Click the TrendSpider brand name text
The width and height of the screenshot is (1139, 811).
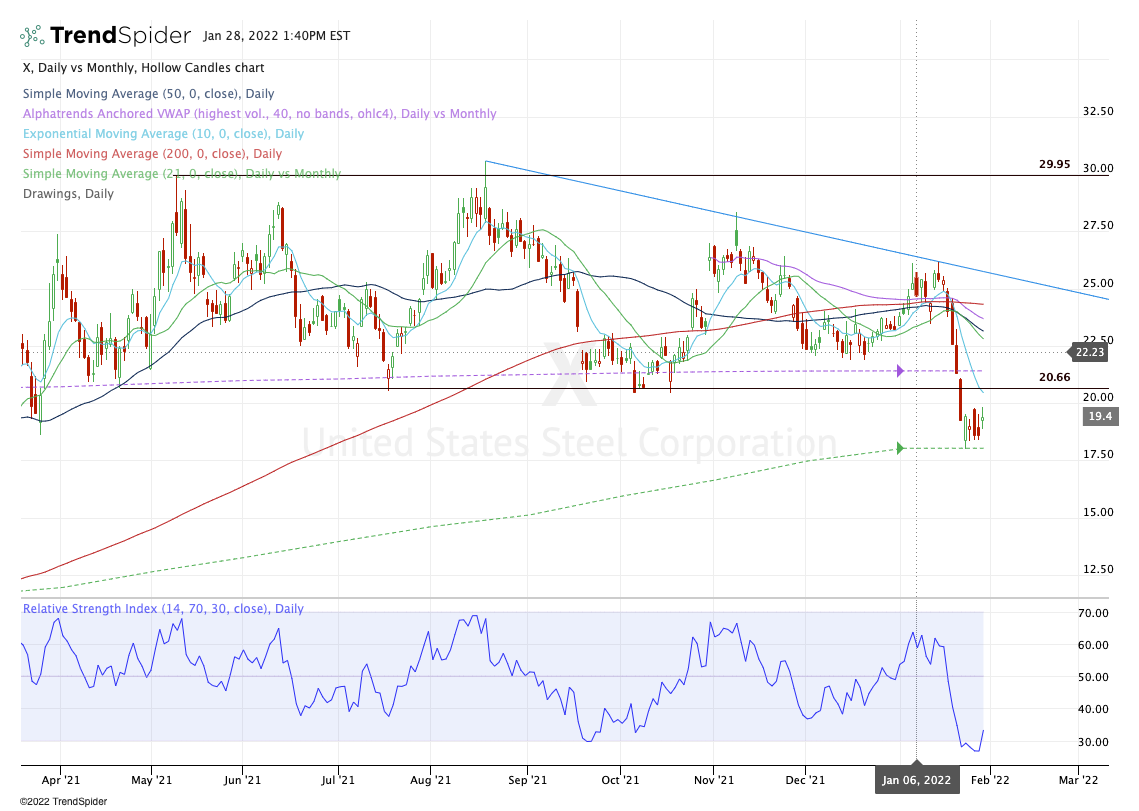click(x=120, y=36)
